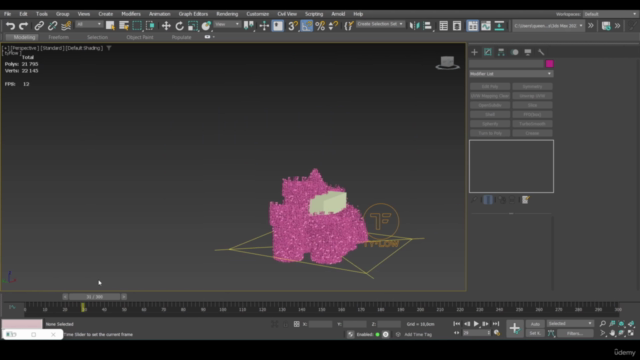Open the project path dropdown

pos(548,26)
